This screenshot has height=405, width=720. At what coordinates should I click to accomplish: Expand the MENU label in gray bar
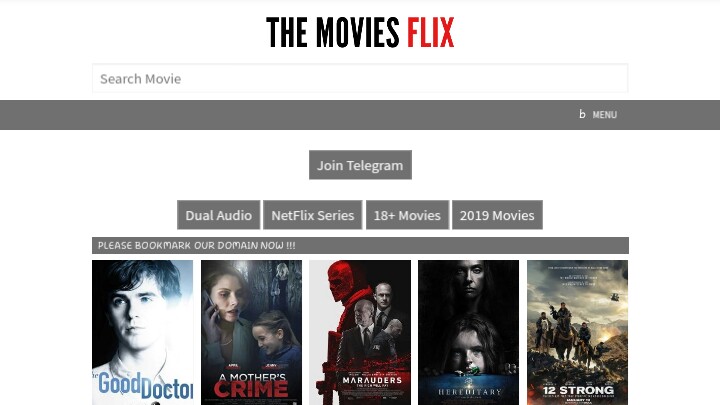pyautogui.click(x=604, y=115)
